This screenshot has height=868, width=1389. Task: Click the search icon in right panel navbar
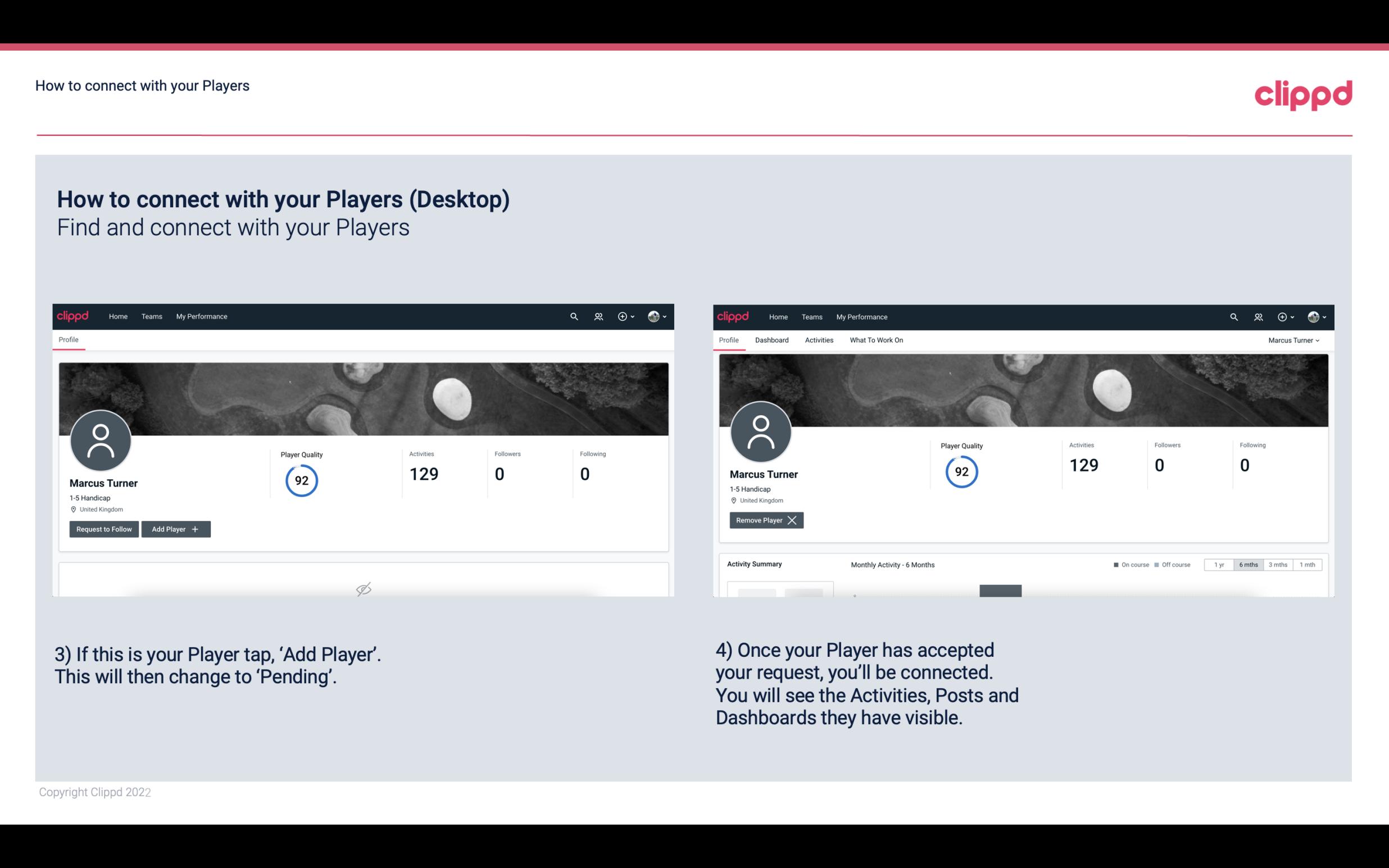click(1233, 316)
